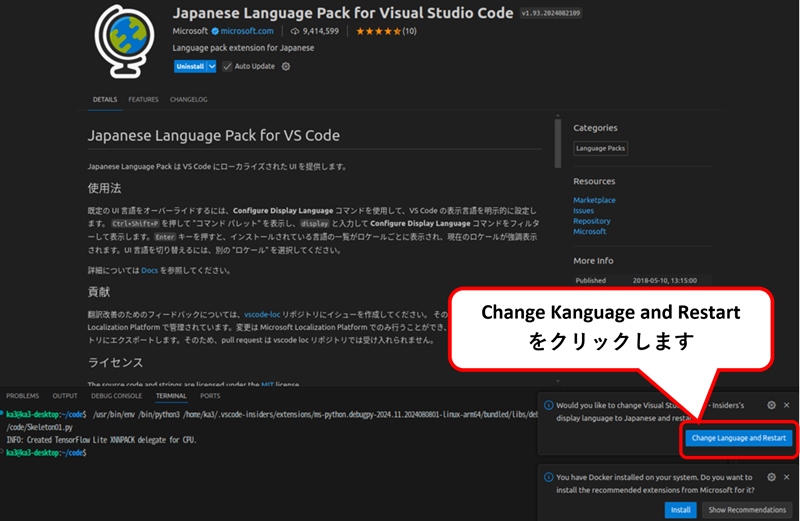Click the five-star rating

point(379,31)
